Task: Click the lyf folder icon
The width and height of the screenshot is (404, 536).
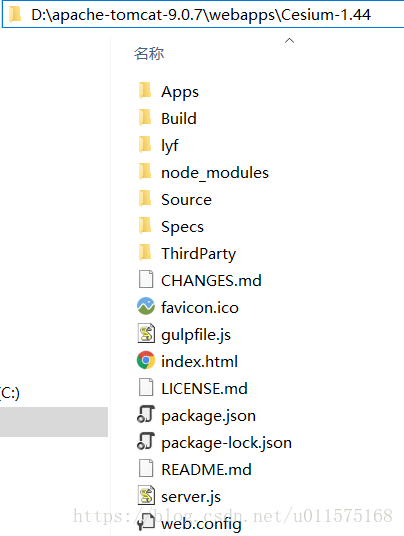Action: click(x=145, y=145)
